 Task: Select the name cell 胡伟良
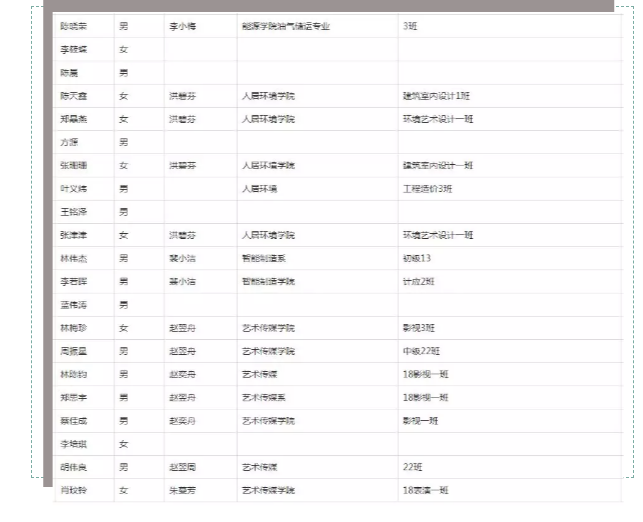[84, 467]
